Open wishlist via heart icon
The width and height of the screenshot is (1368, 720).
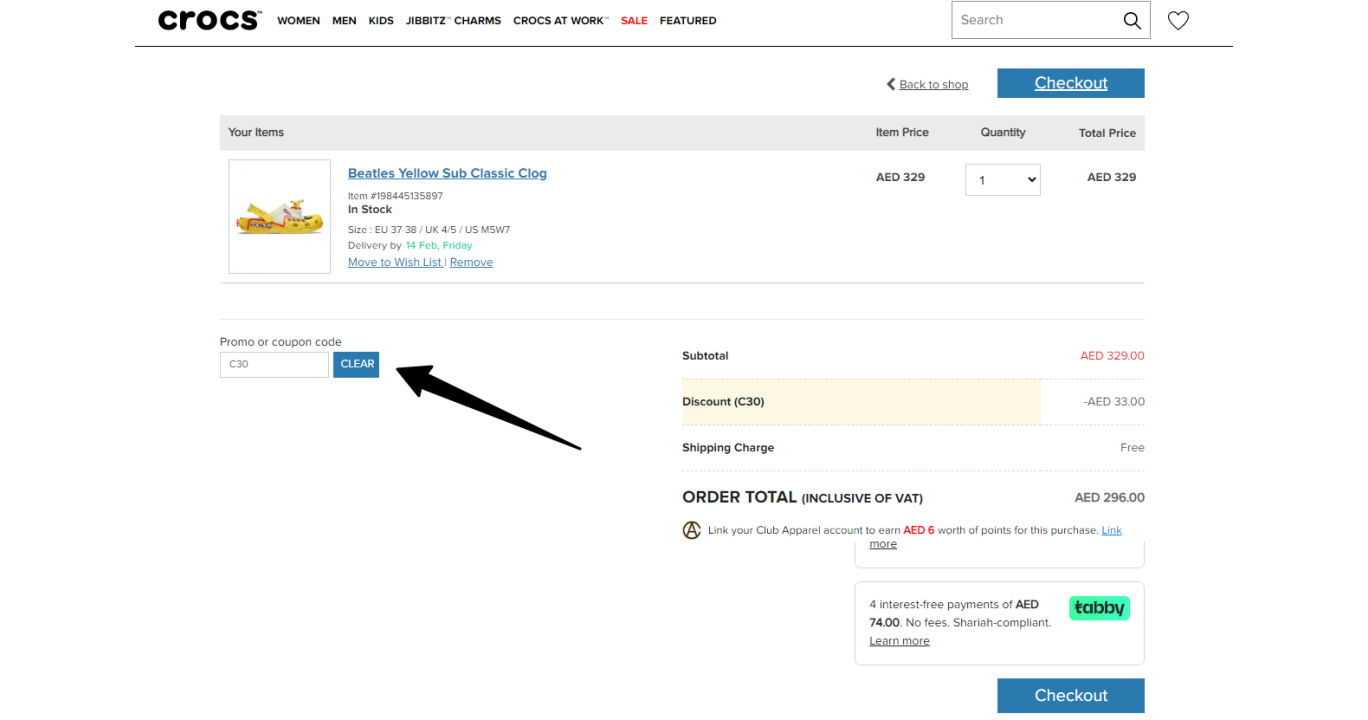pos(1178,20)
